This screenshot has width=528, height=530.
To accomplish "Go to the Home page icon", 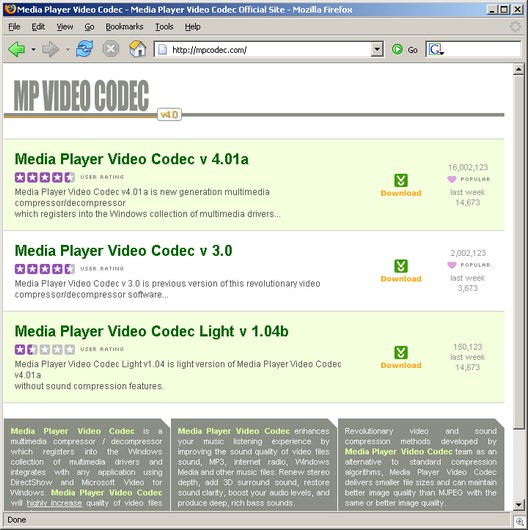I will [x=138, y=49].
